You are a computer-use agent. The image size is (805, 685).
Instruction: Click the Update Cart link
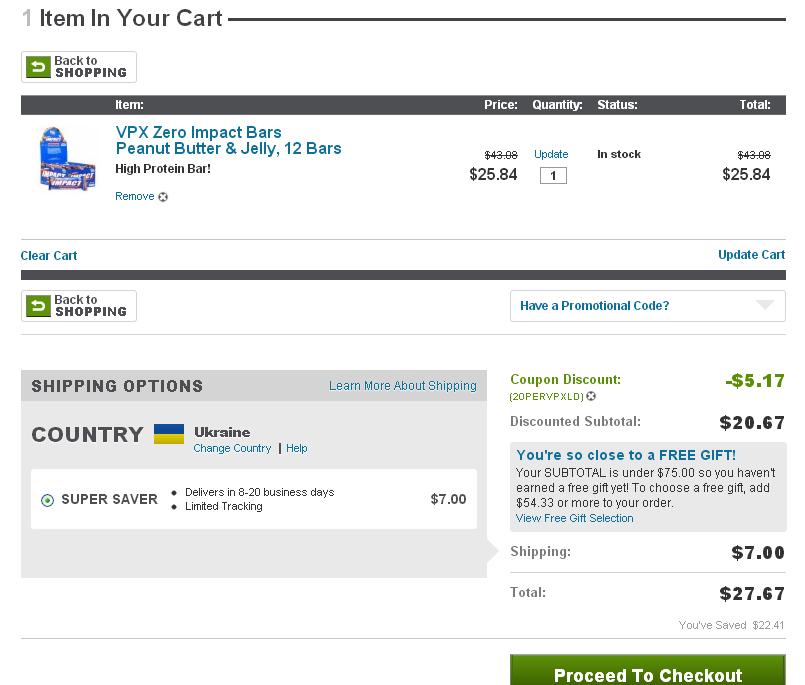751,255
